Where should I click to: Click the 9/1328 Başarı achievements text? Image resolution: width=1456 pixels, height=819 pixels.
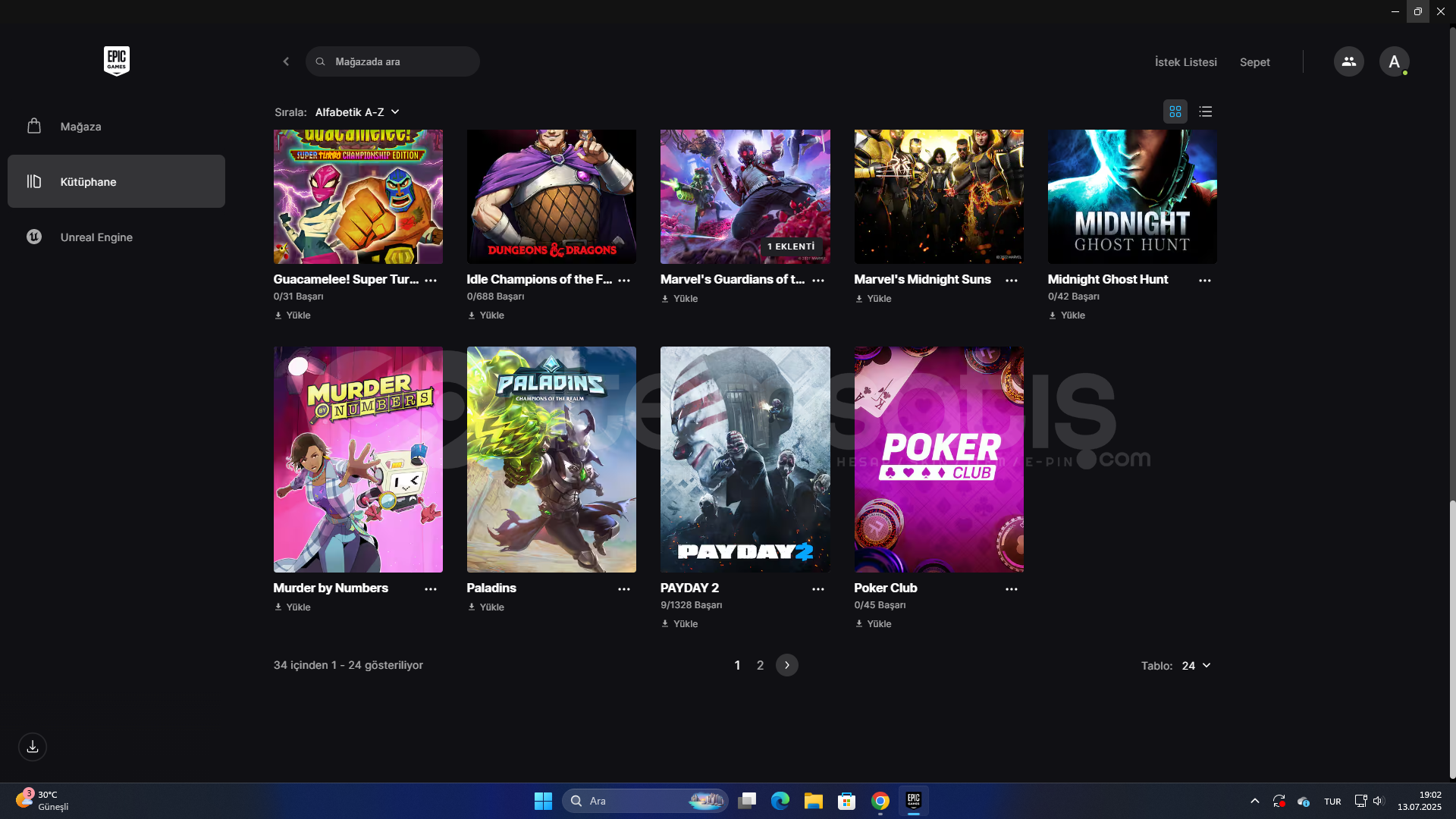pyautogui.click(x=691, y=605)
